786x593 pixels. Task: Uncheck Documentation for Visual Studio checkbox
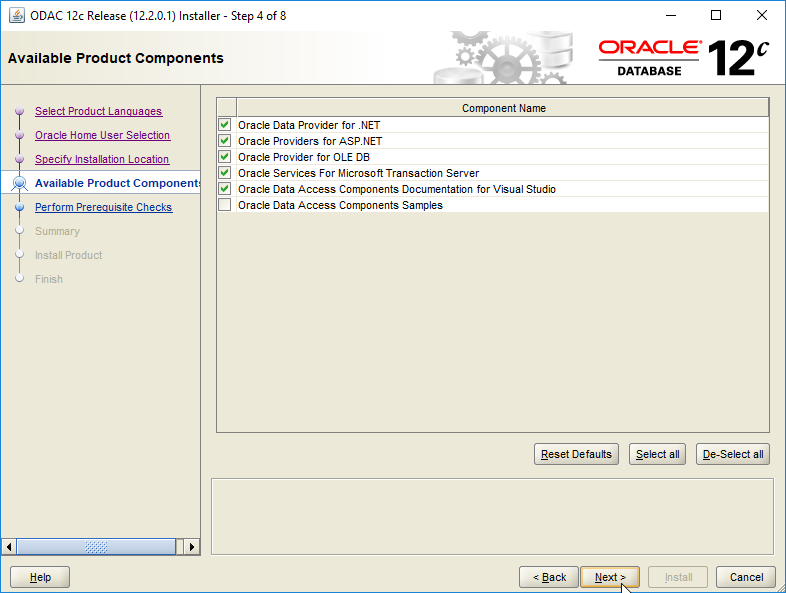tap(225, 189)
